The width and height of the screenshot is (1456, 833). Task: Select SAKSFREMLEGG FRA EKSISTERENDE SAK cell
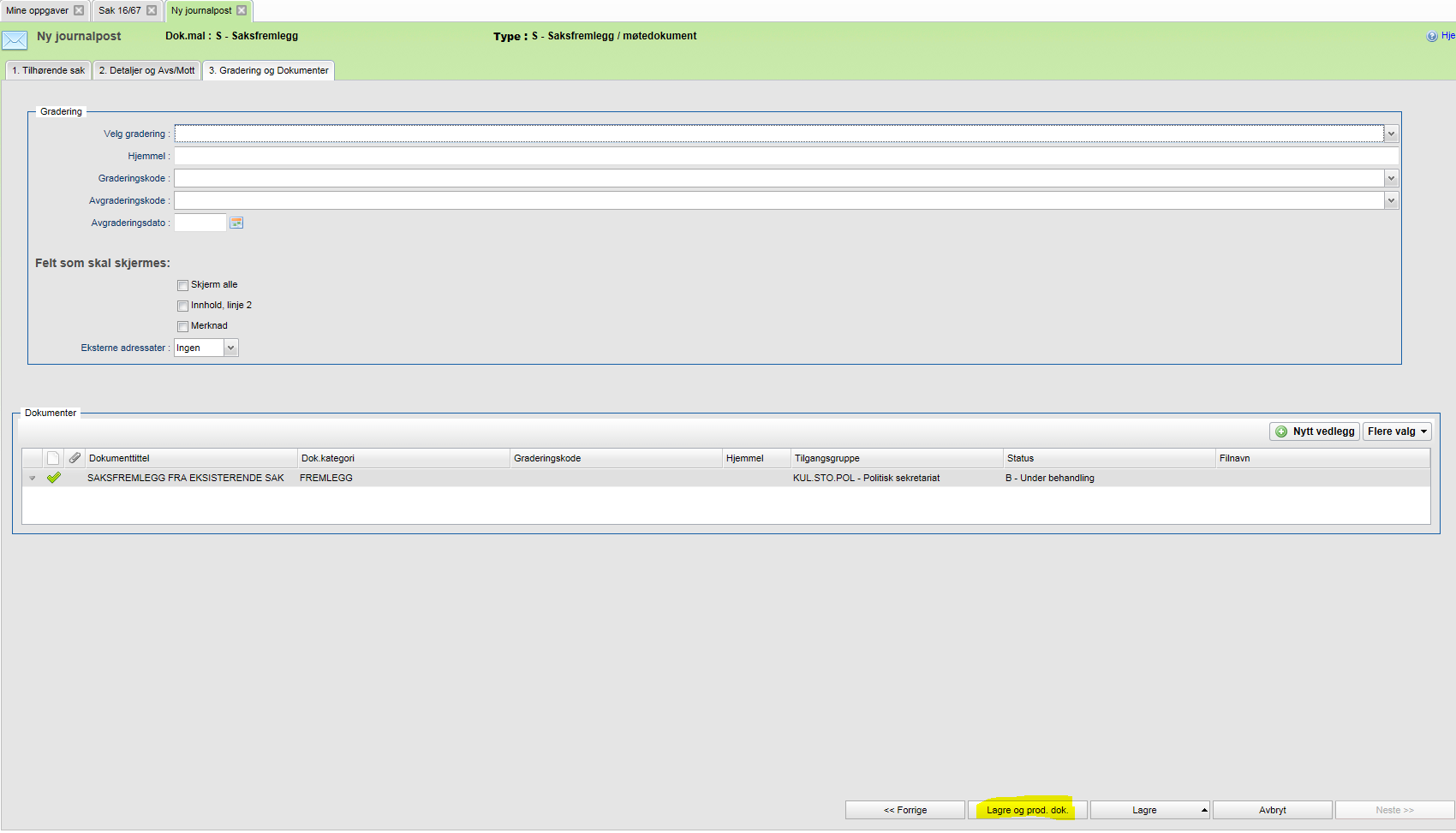click(186, 478)
